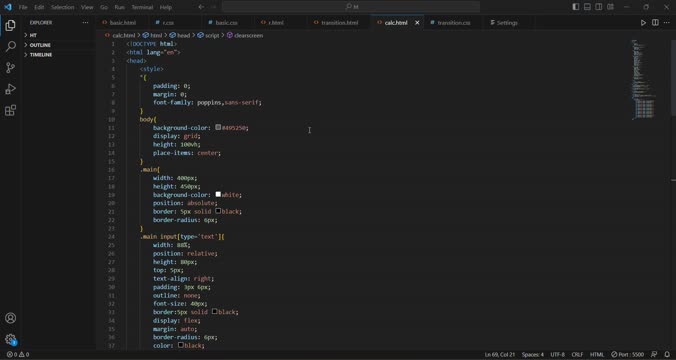The image size is (676, 360).
Task: Open Explorer's more actions ellipsis
Action: (85, 22)
